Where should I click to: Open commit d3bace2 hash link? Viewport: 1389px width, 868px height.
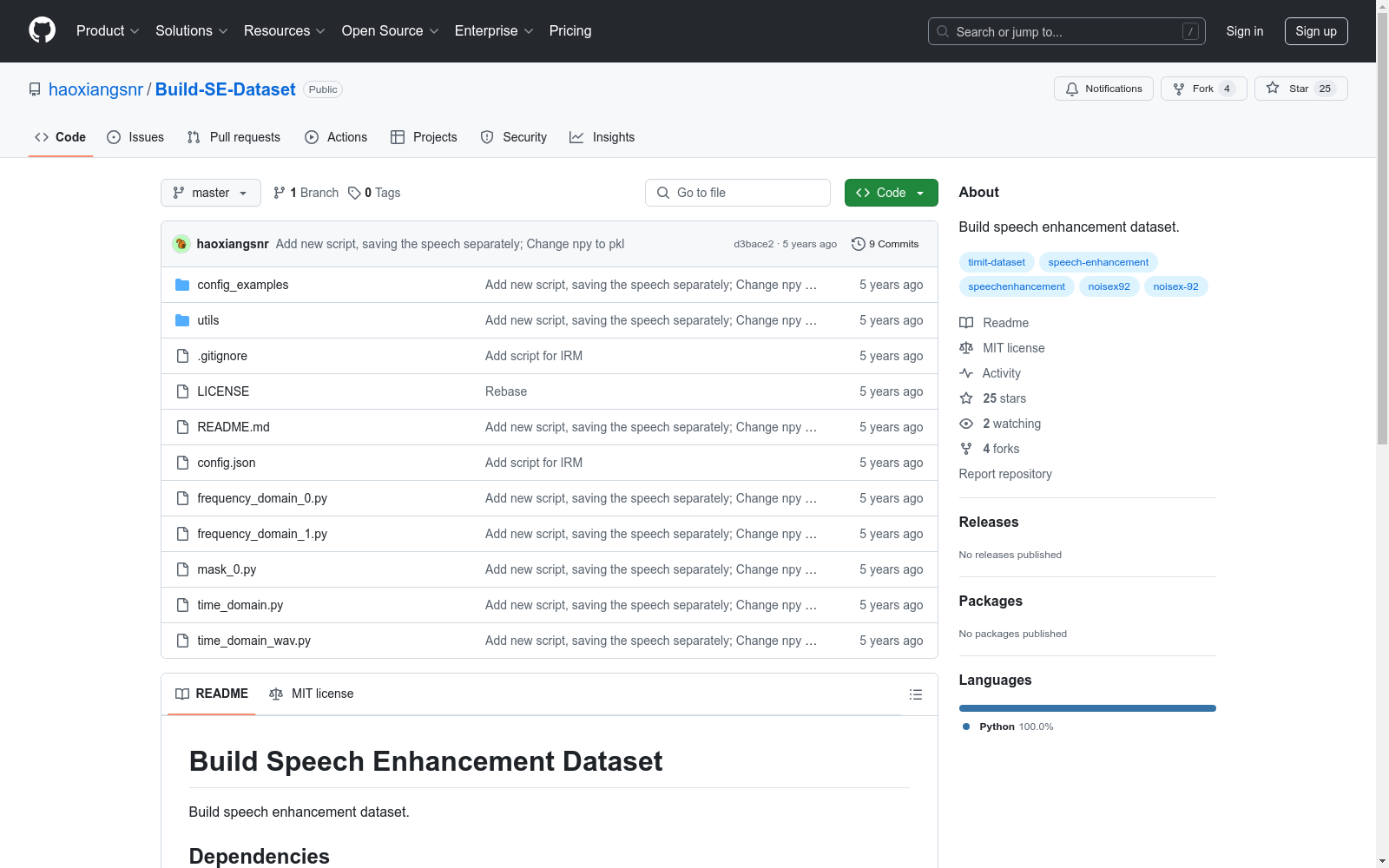coord(754,244)
